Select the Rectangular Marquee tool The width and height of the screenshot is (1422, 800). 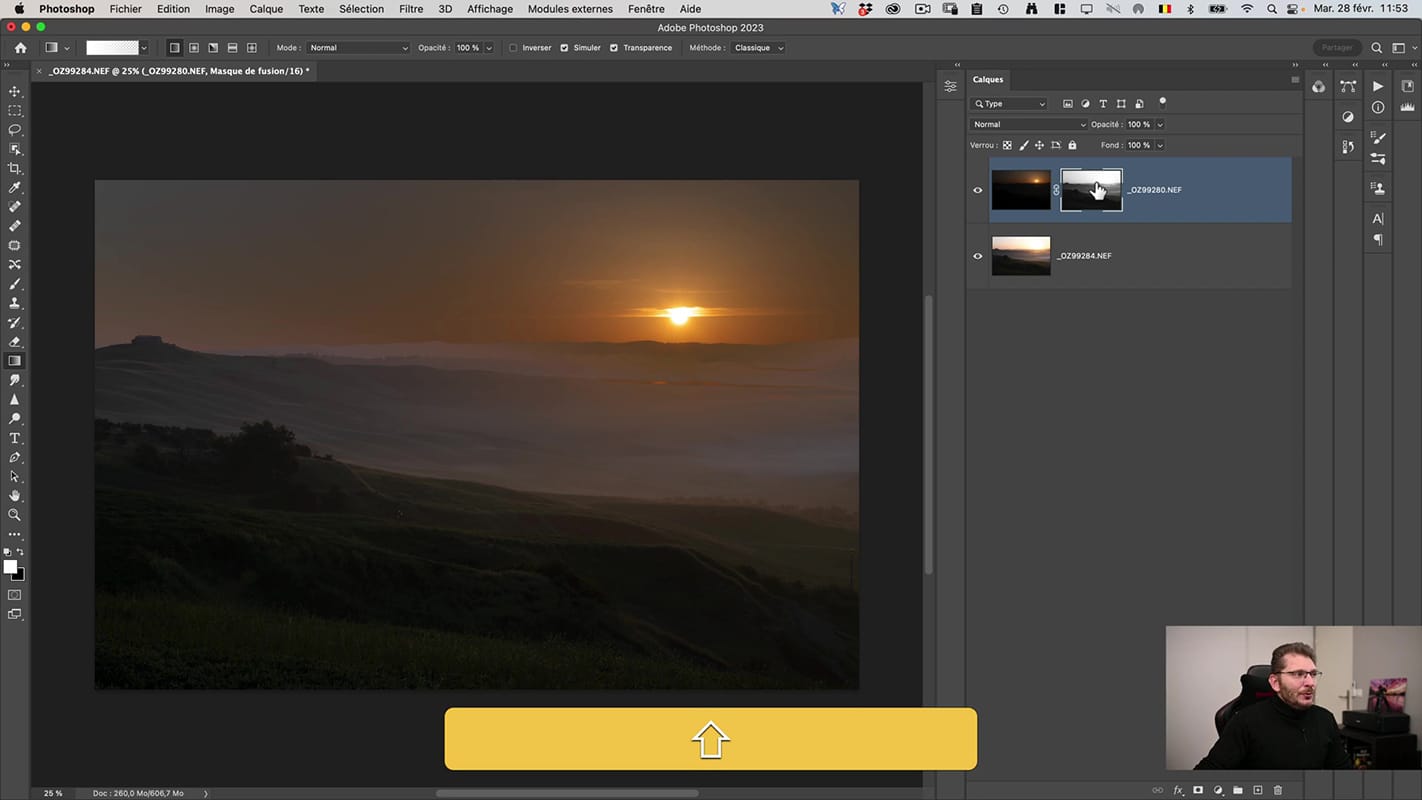[x=14, y=110]
